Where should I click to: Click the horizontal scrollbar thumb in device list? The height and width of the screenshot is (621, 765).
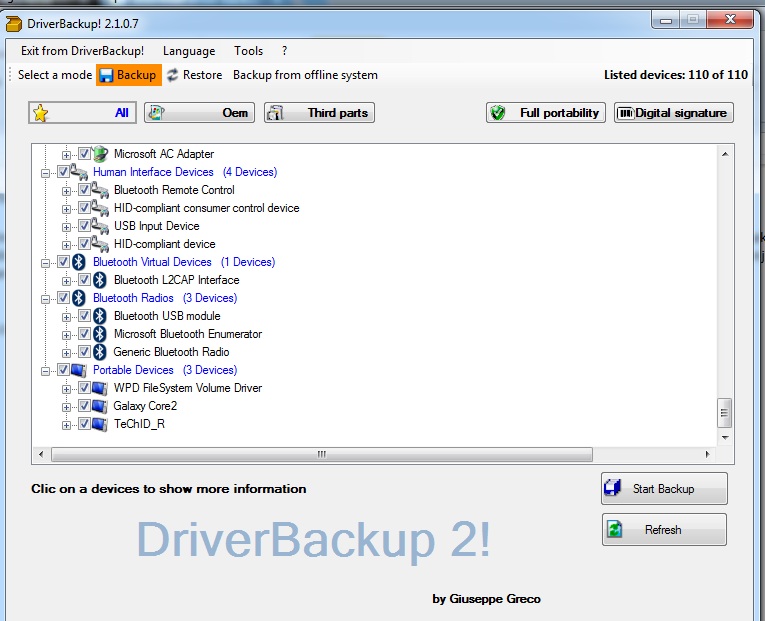tap(322, 454)
